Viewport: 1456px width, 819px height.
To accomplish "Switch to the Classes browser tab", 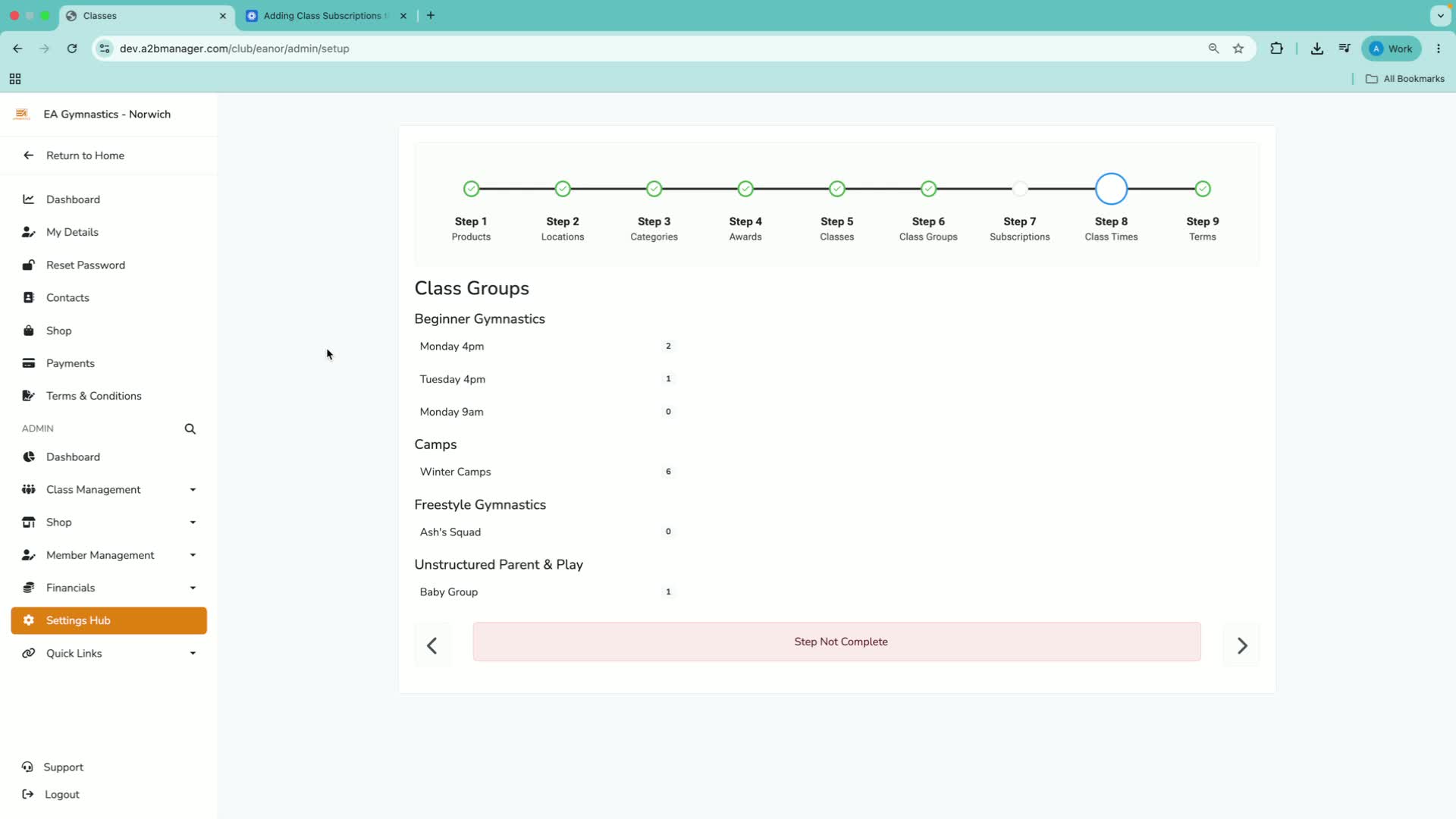I will click(x=146, y=16).
